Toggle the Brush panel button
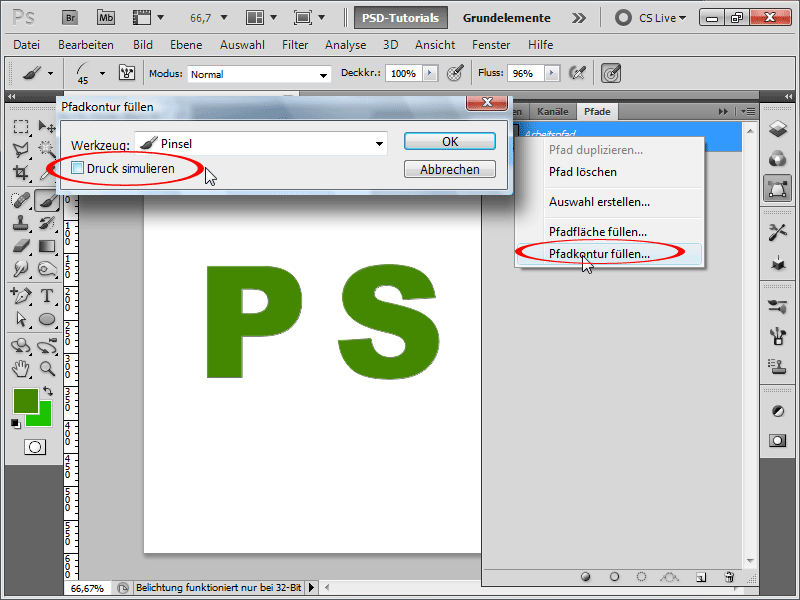 click(127, 73)
